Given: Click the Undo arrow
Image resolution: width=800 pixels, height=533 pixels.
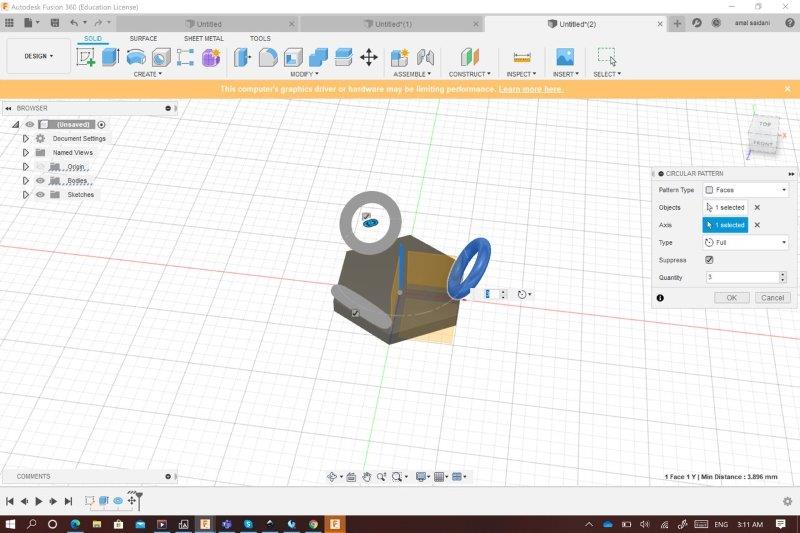Looking at the screenshot, I should point(74,23).
